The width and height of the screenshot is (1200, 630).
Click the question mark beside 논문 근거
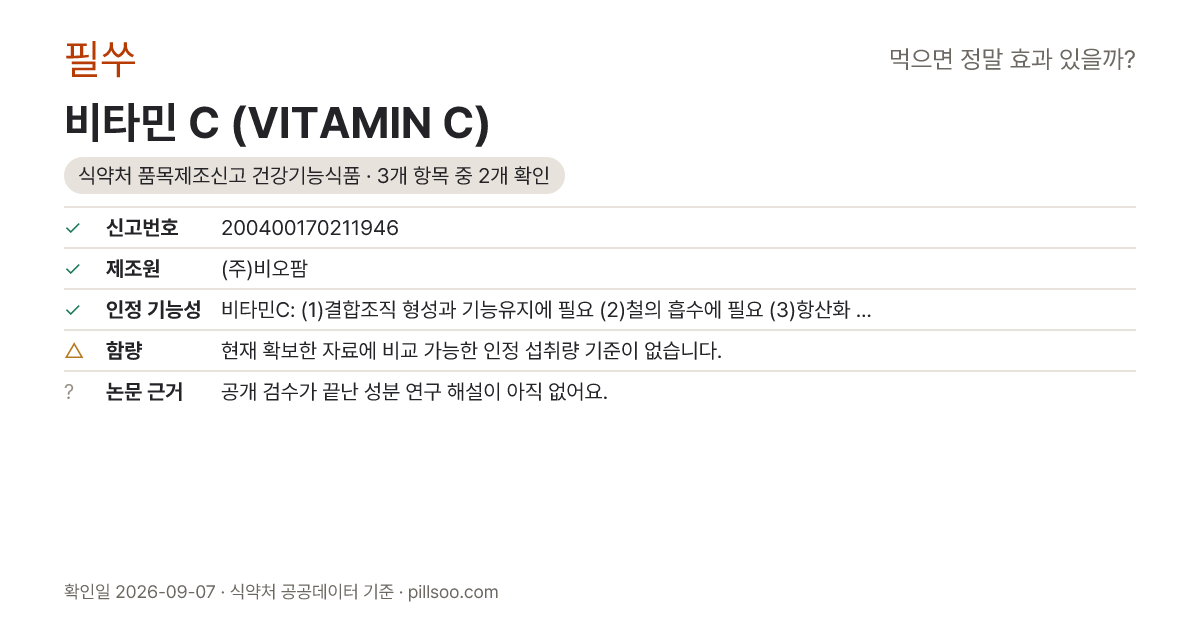tap(69, 392)
